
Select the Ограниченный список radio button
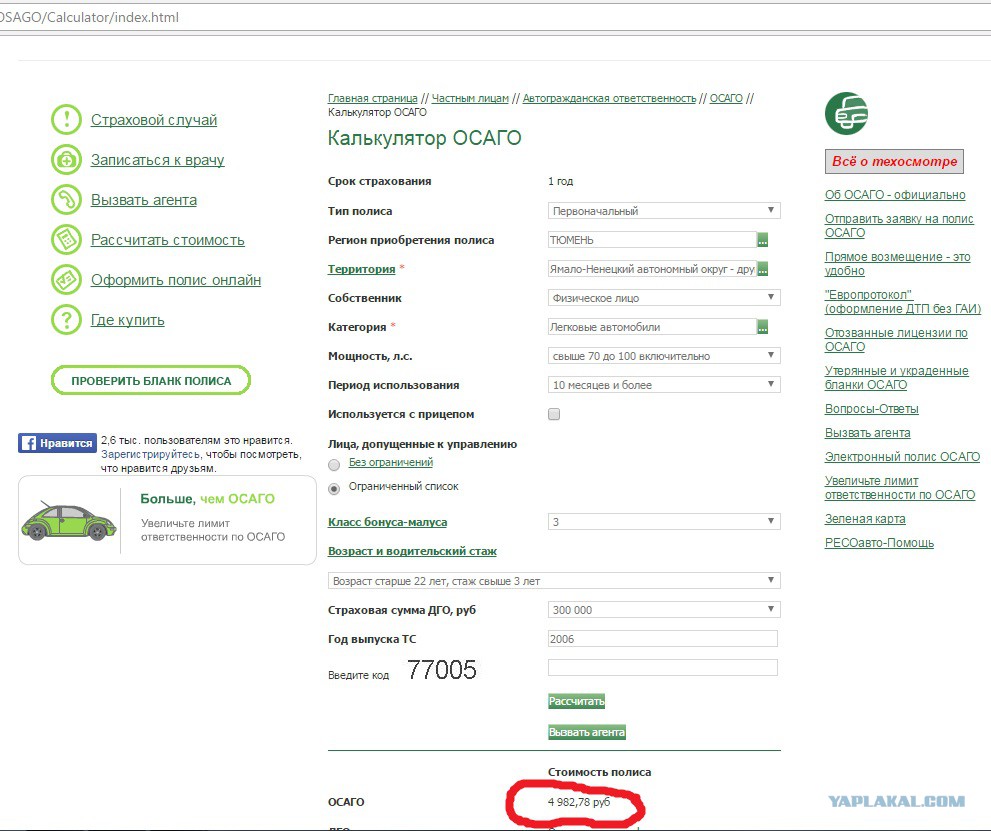[x=334, y=488]
